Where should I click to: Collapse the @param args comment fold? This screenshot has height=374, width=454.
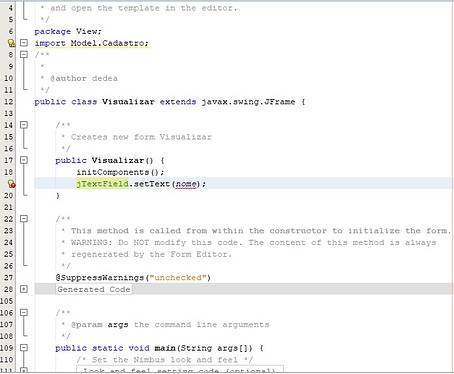pyautogui.click(x=24, y=312)
